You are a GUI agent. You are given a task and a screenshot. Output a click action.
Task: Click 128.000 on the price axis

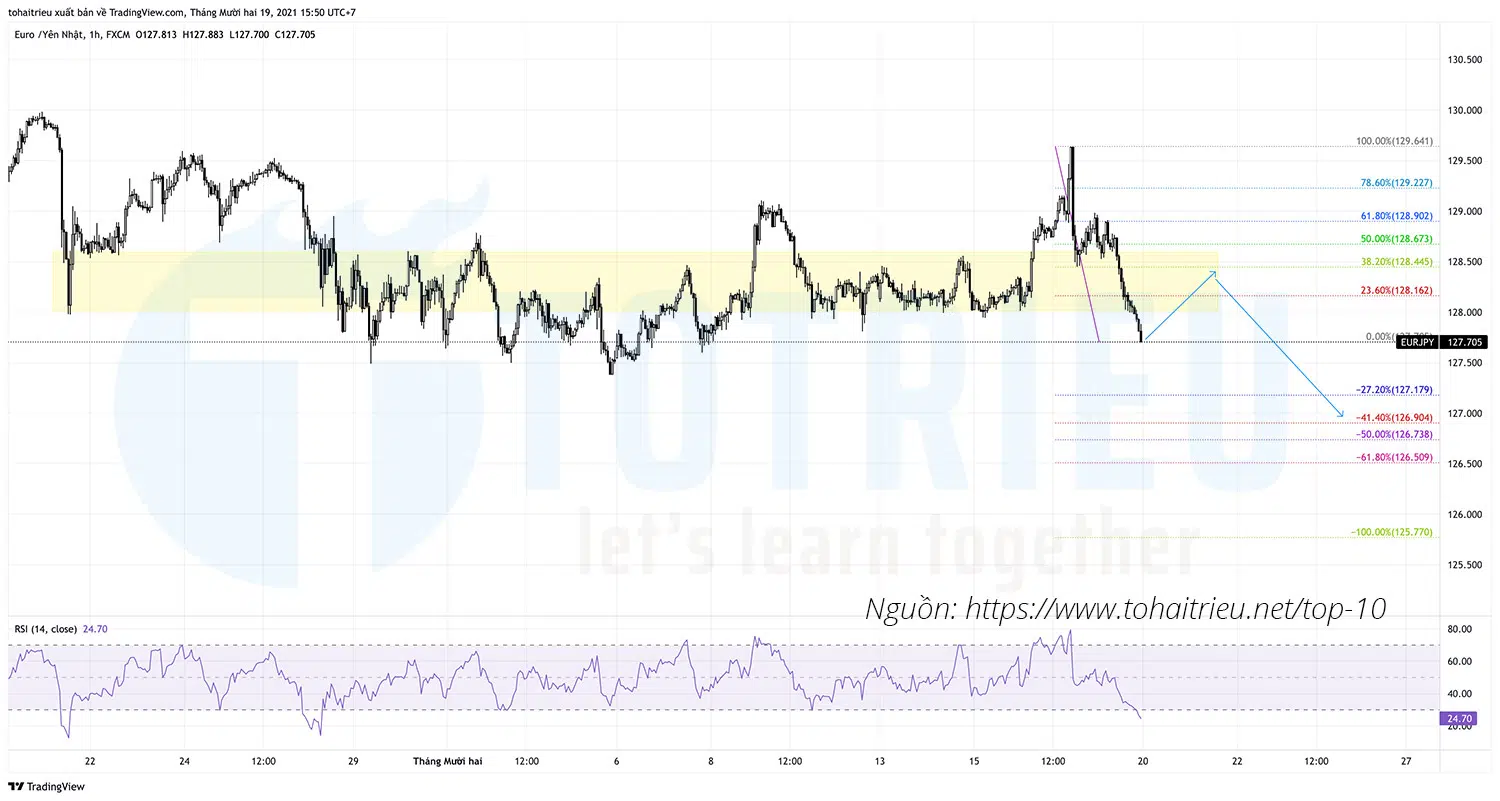pyautogui.click(x=1464, y=312)
